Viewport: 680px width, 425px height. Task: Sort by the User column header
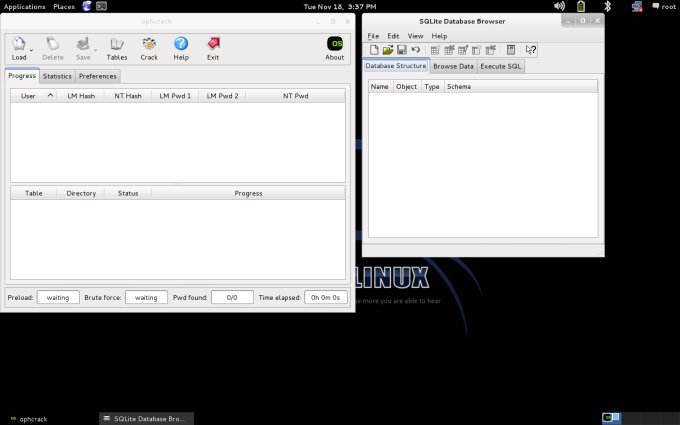tap(34, 96)
